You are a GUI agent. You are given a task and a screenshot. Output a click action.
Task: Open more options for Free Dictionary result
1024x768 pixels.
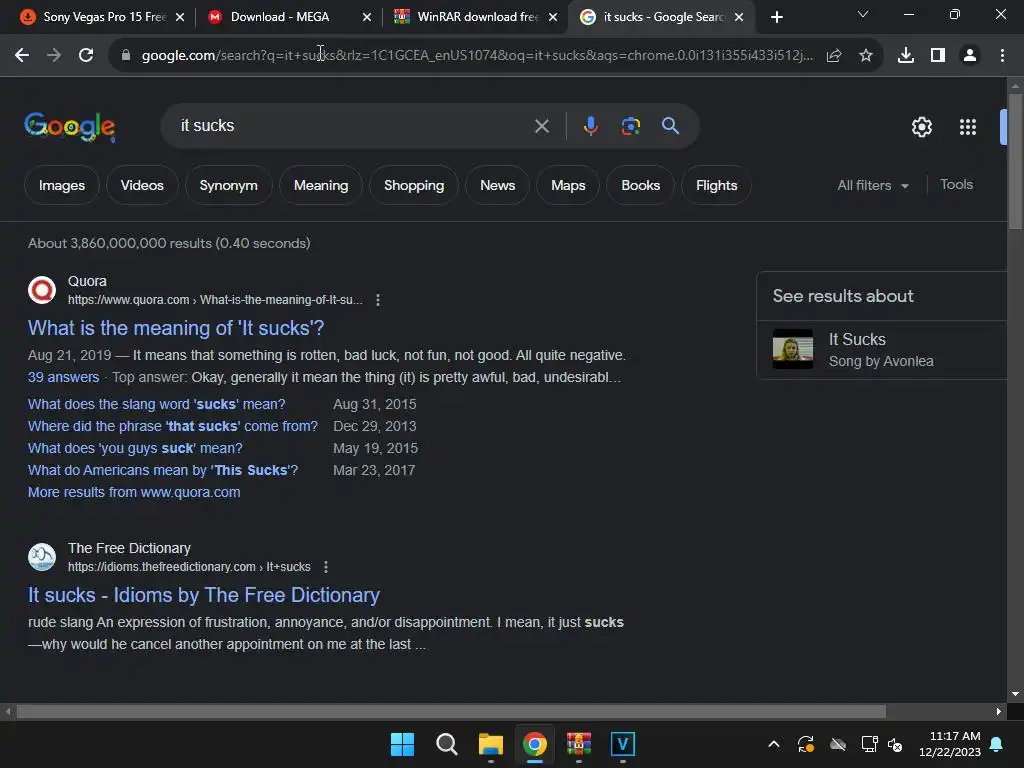326,567
